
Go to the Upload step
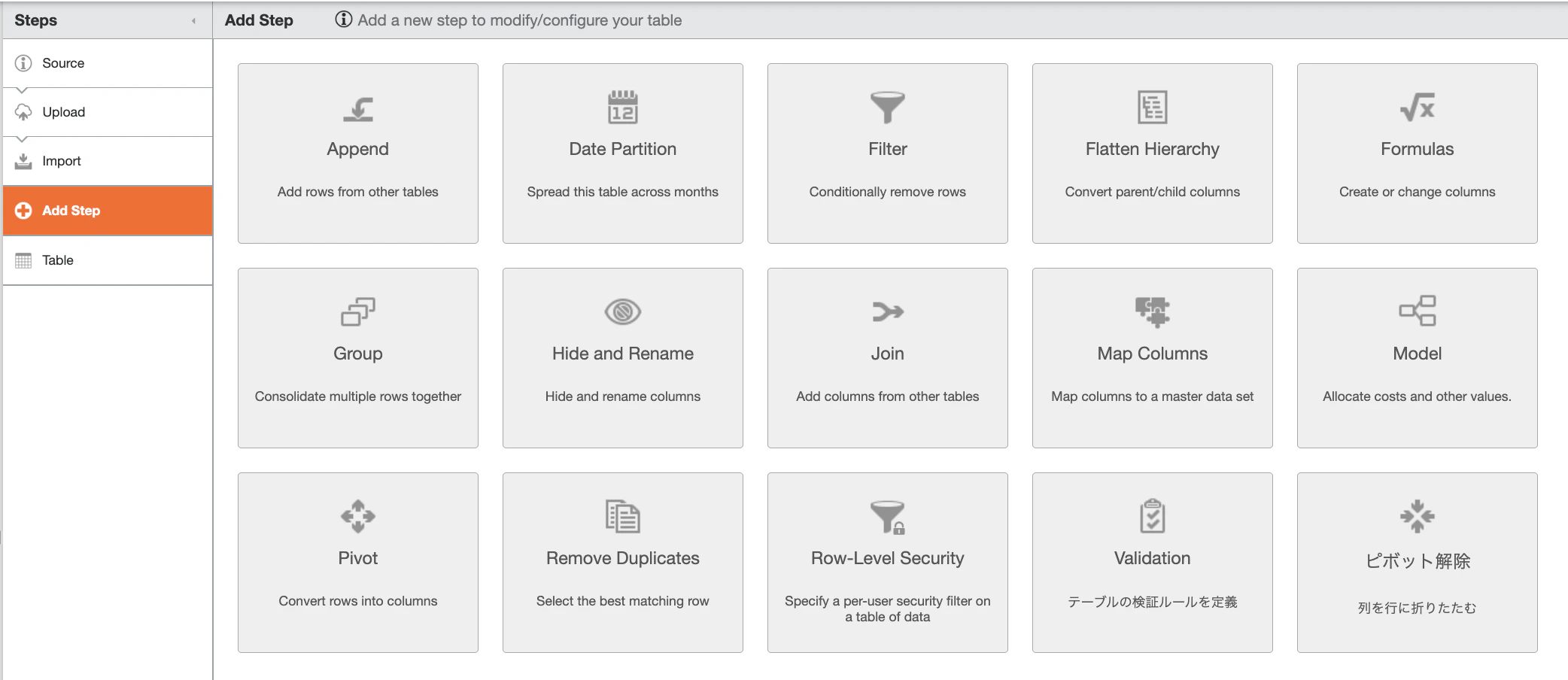tap(108, 112)
